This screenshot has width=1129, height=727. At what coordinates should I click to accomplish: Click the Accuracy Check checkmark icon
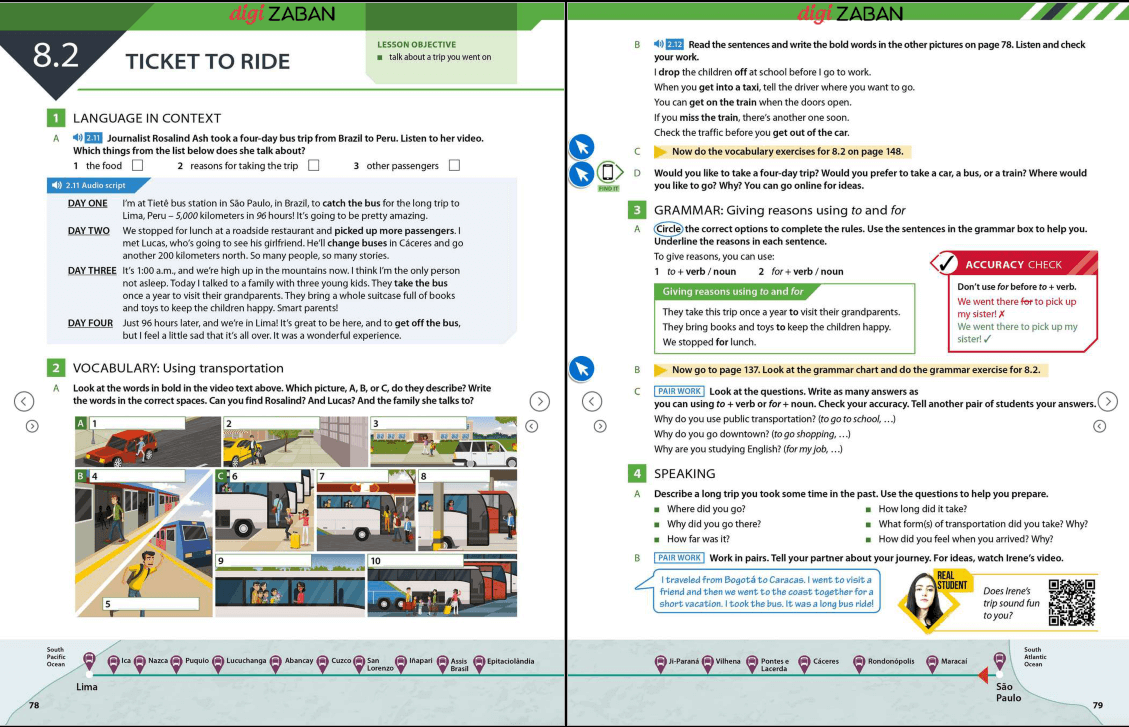click(x=943, y=264)
